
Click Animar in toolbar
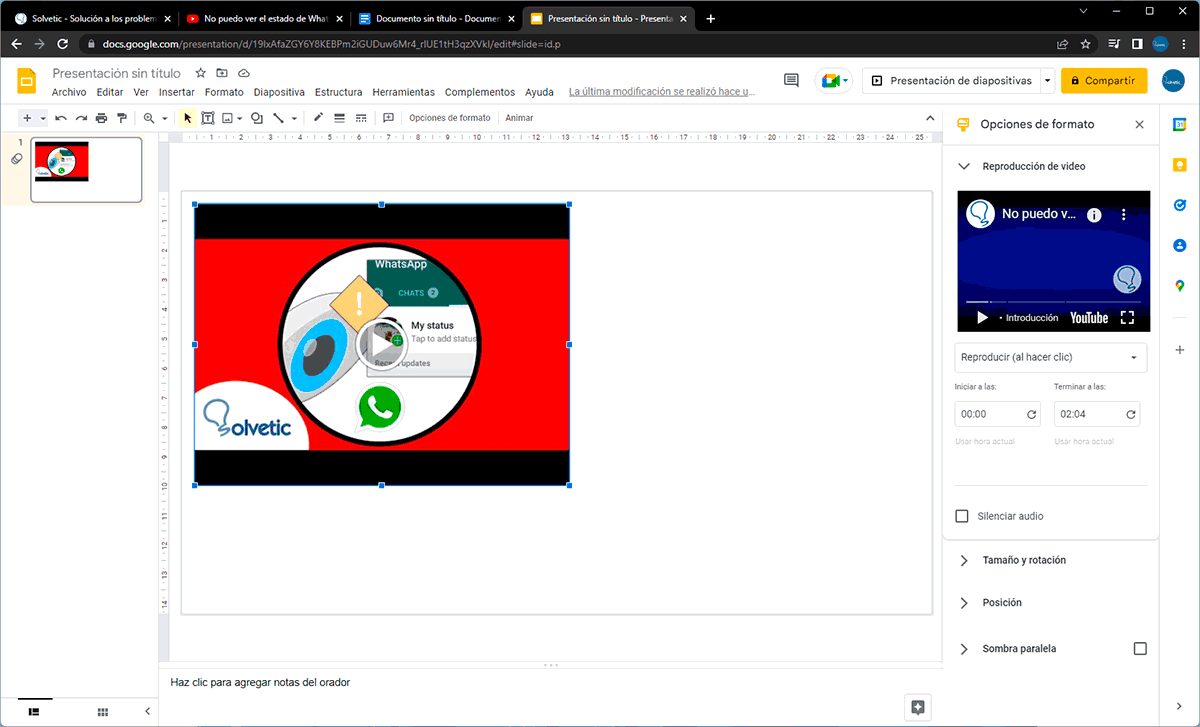(519, 118)
